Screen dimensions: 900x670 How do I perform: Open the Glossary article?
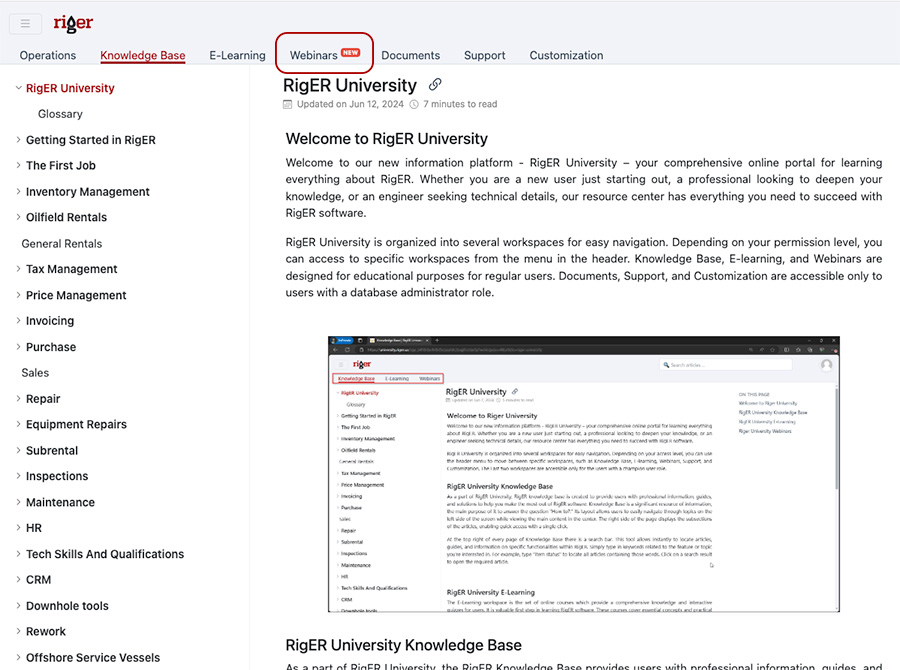point(60,114)
